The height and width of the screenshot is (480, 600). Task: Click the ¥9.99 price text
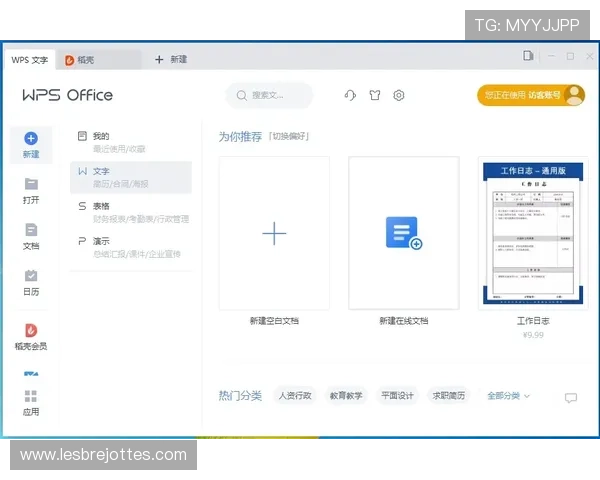point(533,335)
